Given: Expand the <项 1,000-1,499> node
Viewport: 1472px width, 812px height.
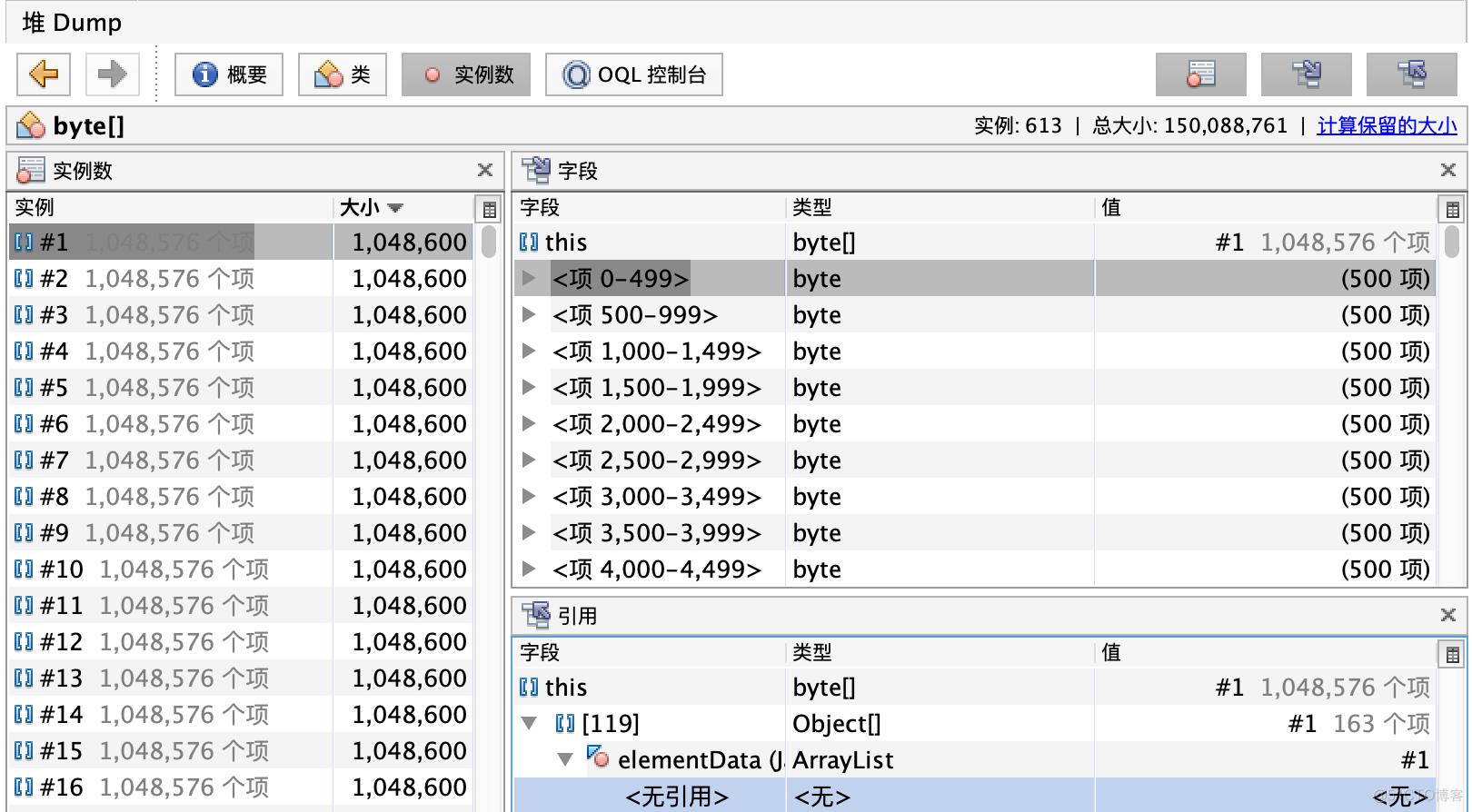Looking at the screenshot, I should (x=529, y=352).
